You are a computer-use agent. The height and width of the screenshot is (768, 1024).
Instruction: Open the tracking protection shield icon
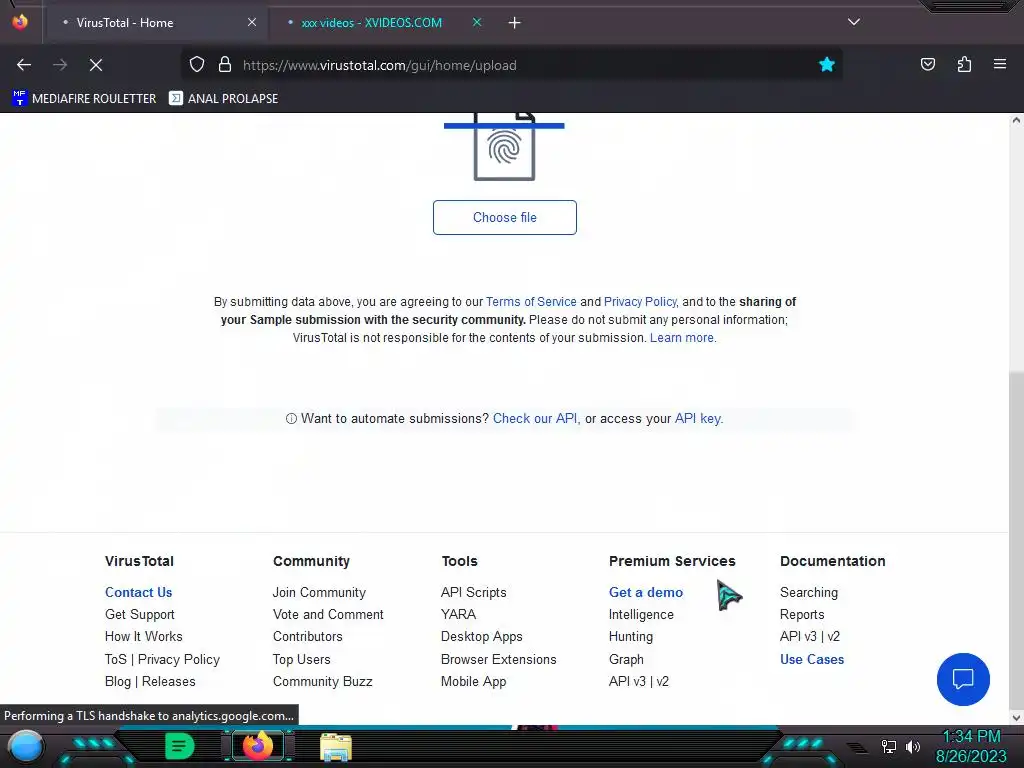point(197,64)
